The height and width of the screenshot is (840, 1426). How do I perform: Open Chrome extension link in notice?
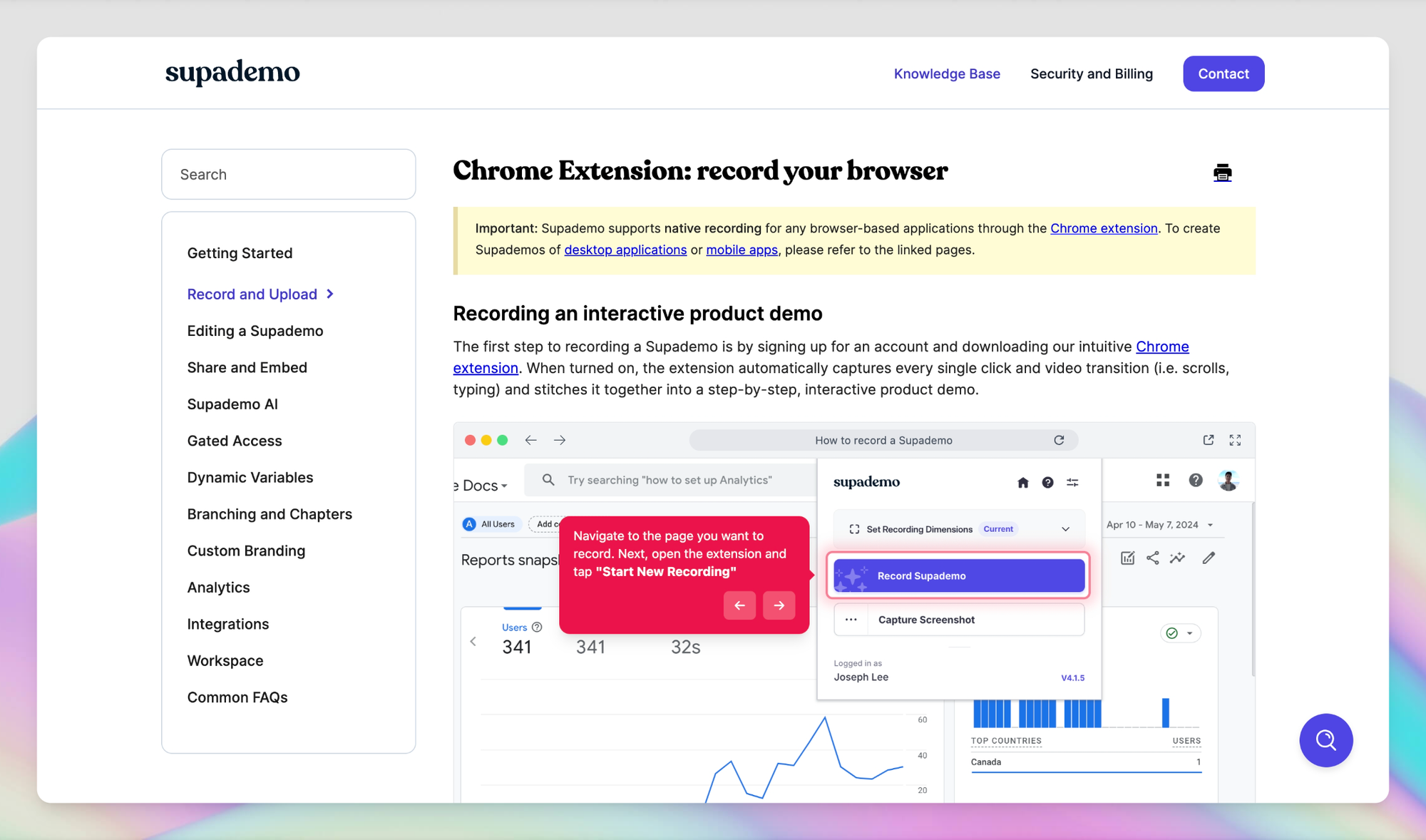point(1104,228)
